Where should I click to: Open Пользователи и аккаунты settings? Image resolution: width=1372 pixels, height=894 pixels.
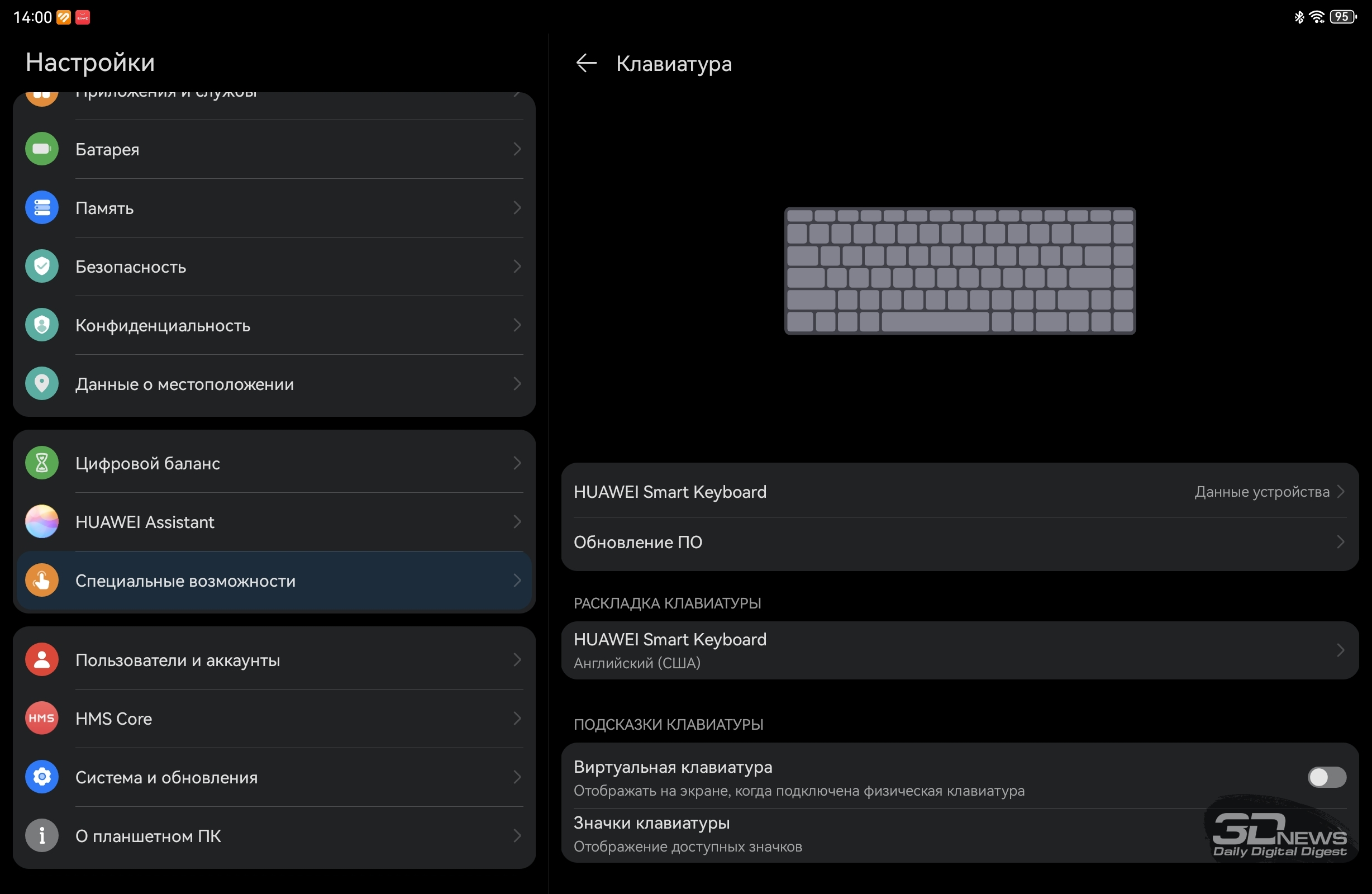click(x=274, y=660)
